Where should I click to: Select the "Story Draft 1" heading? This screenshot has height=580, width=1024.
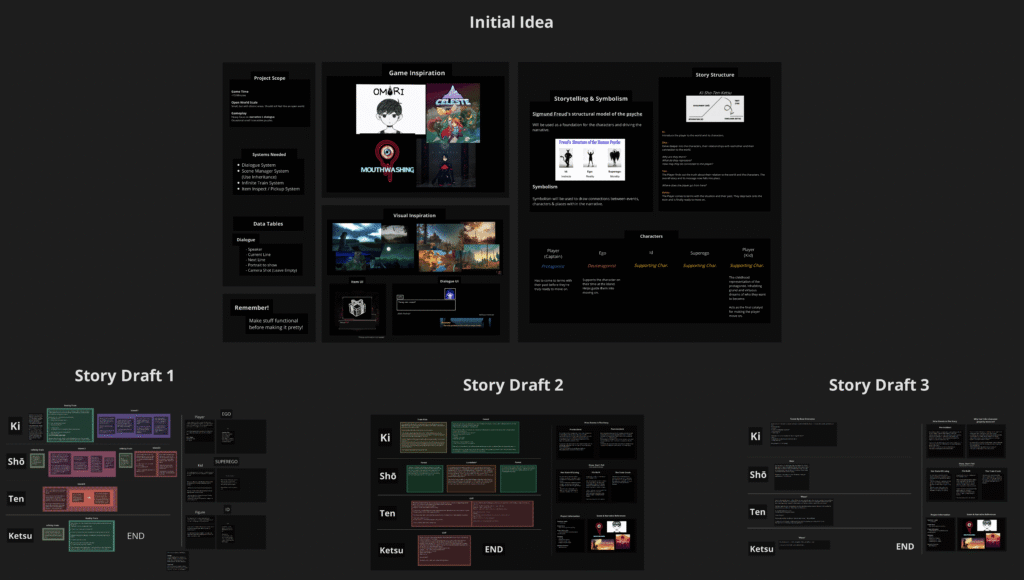tap(124, 376)
